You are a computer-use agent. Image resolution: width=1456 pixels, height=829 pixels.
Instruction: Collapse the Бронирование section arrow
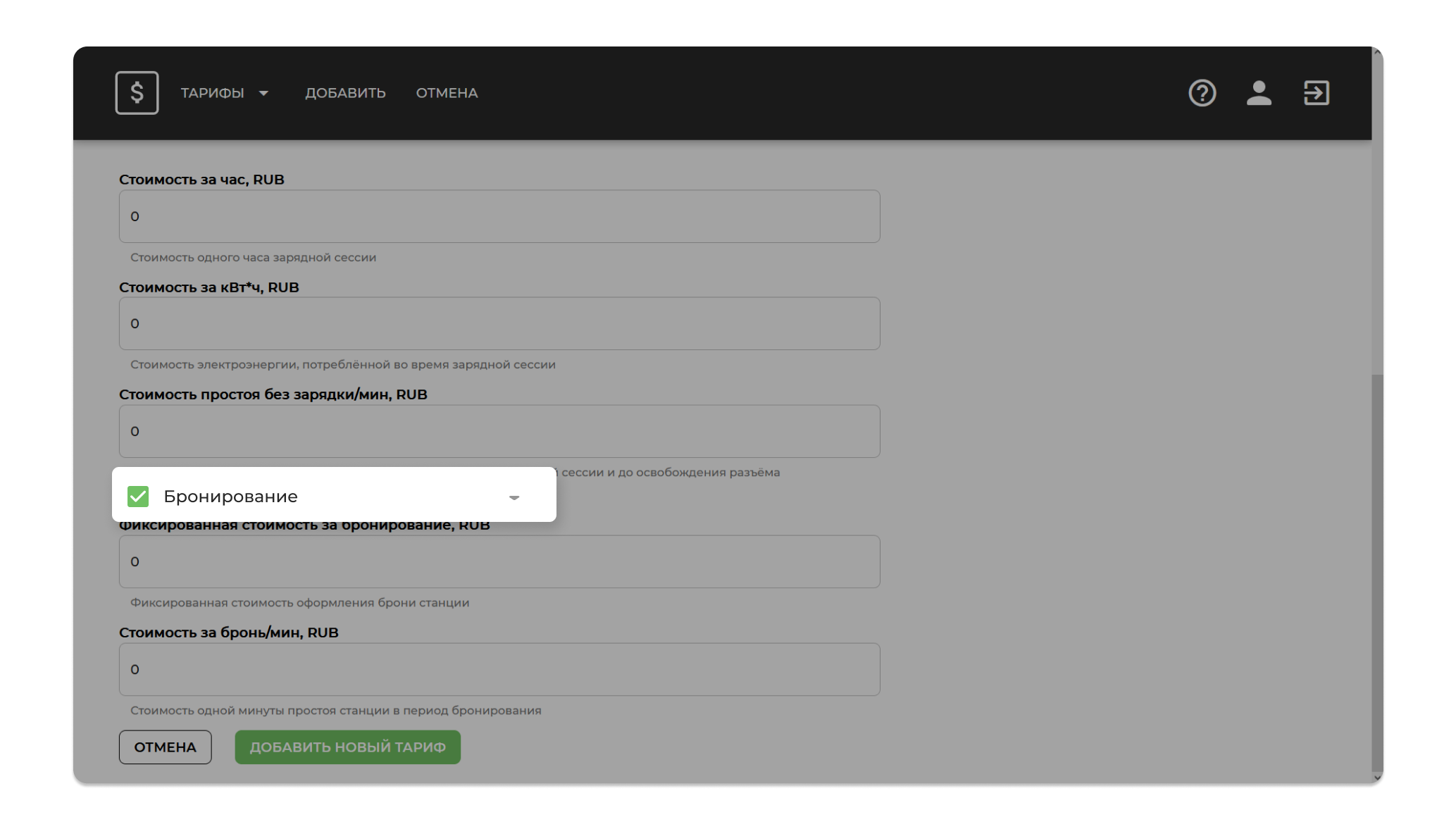[x=514, y=497]
